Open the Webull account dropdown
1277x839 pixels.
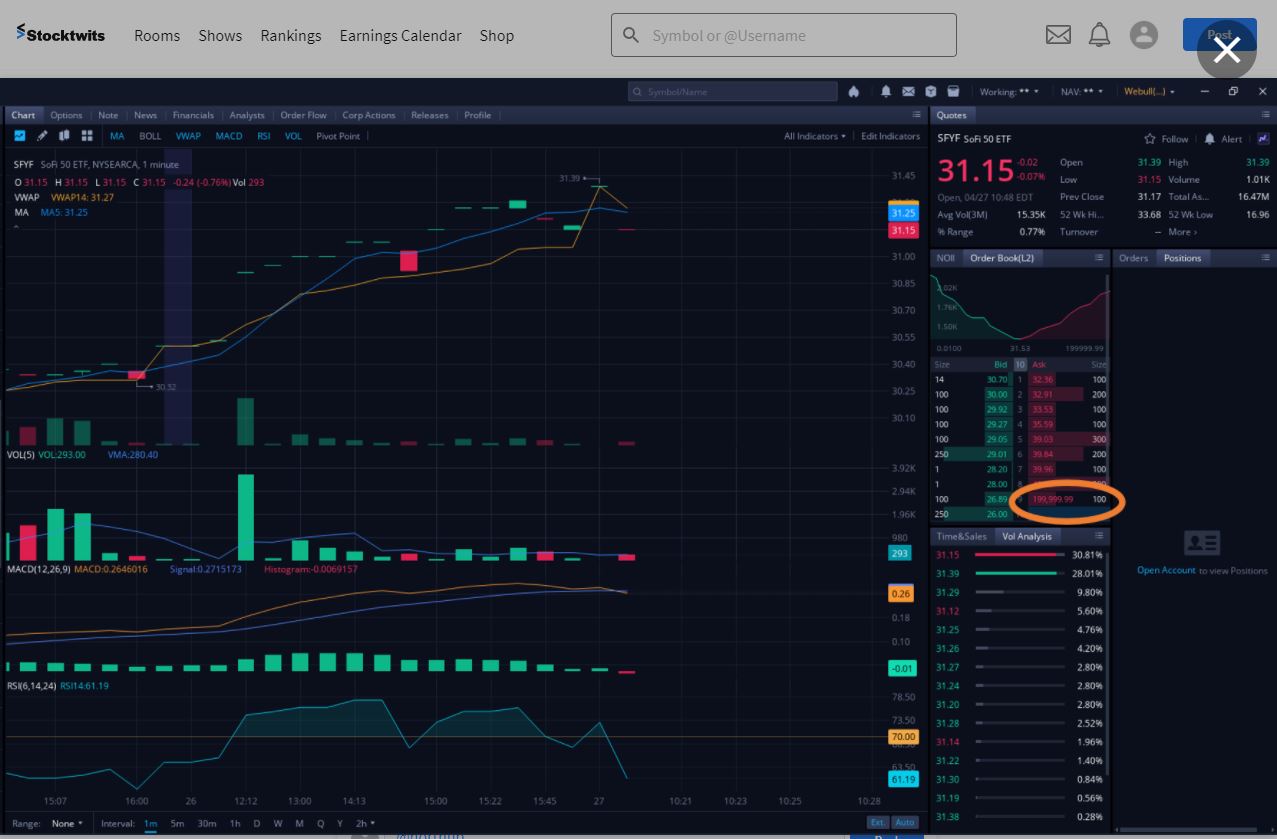click(x=1150, y=91)
